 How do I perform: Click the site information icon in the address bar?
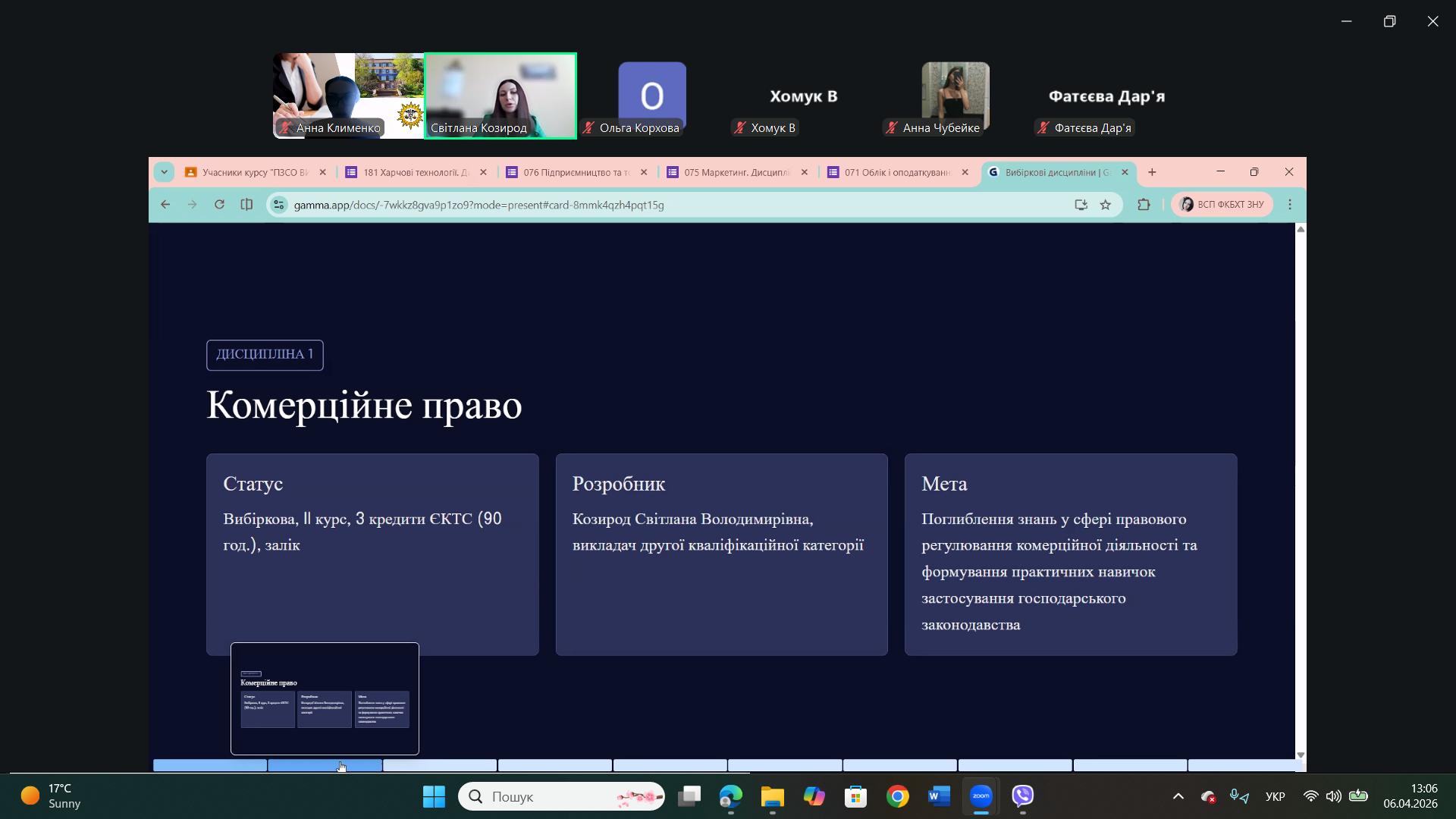[x=279, y=205]
